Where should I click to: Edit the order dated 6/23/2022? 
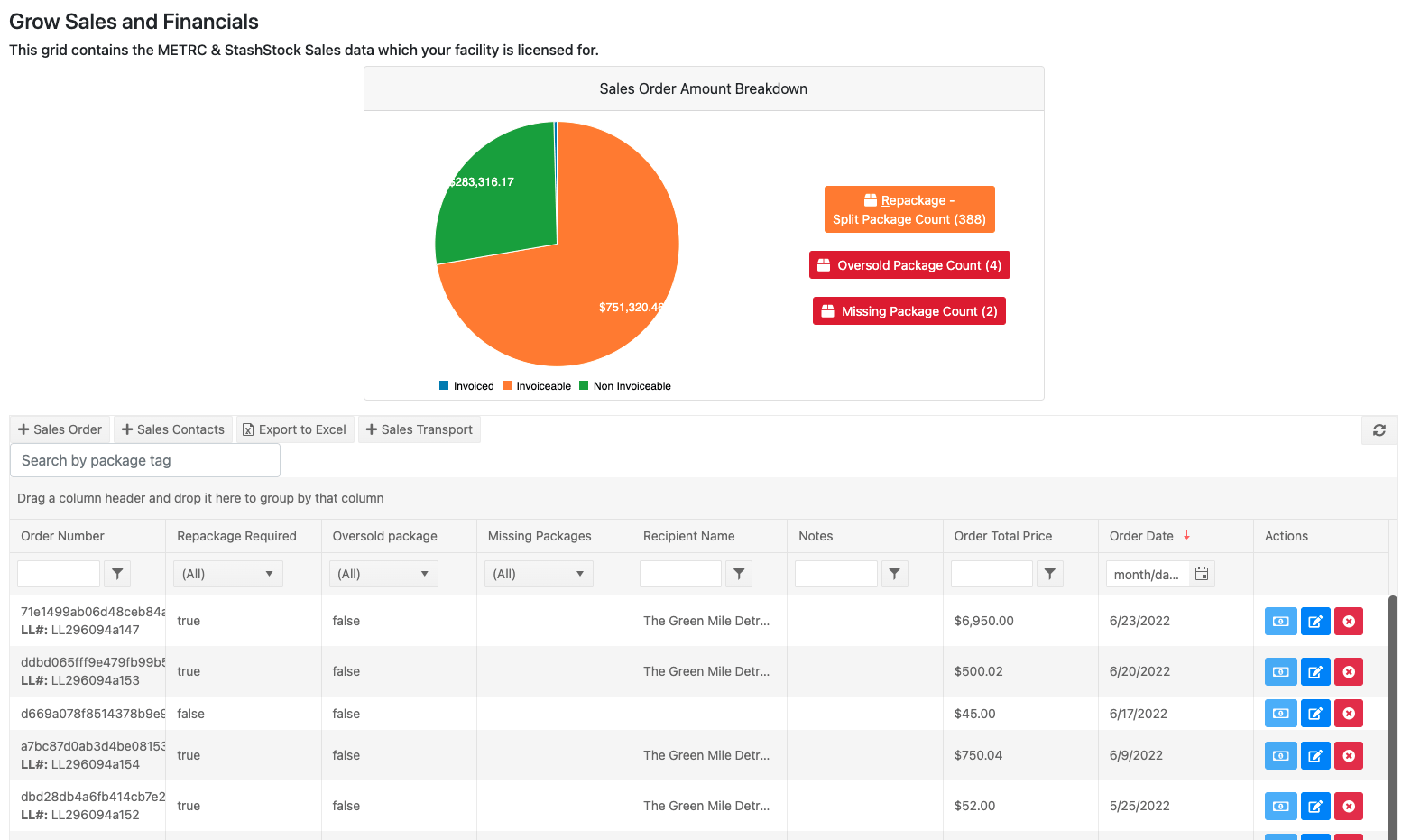pos(1315,621)
